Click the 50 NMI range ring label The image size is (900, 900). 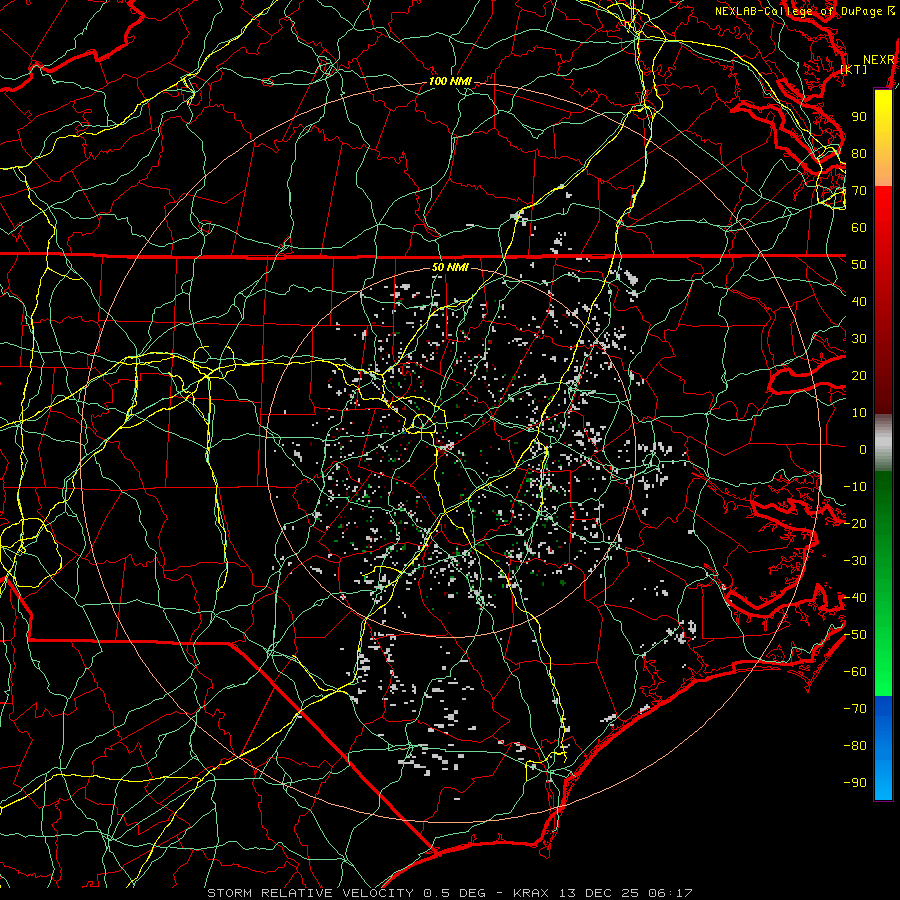(450, 267)
